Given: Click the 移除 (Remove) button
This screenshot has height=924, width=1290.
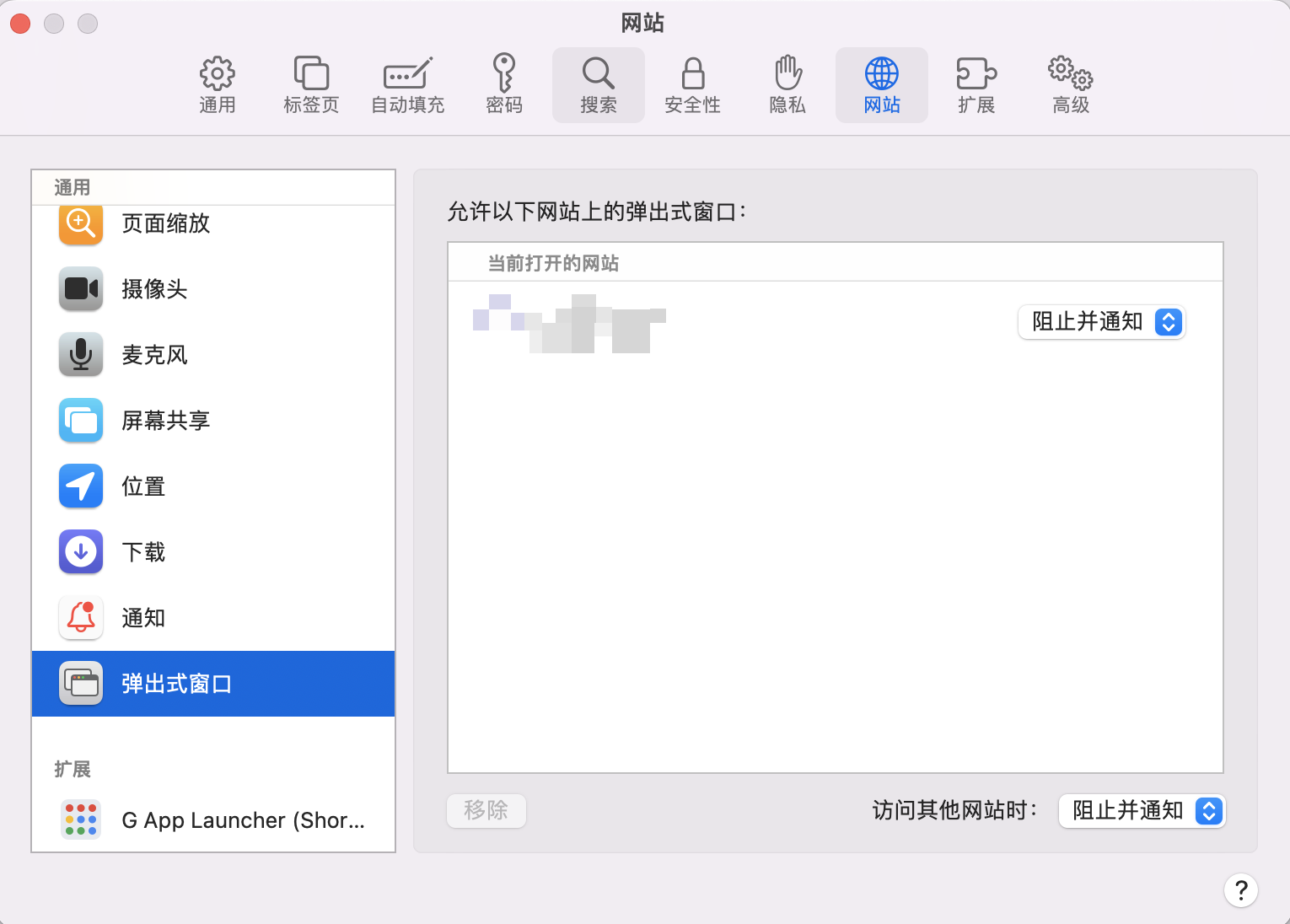Looking at the screenshot, I should coord(486,811).
